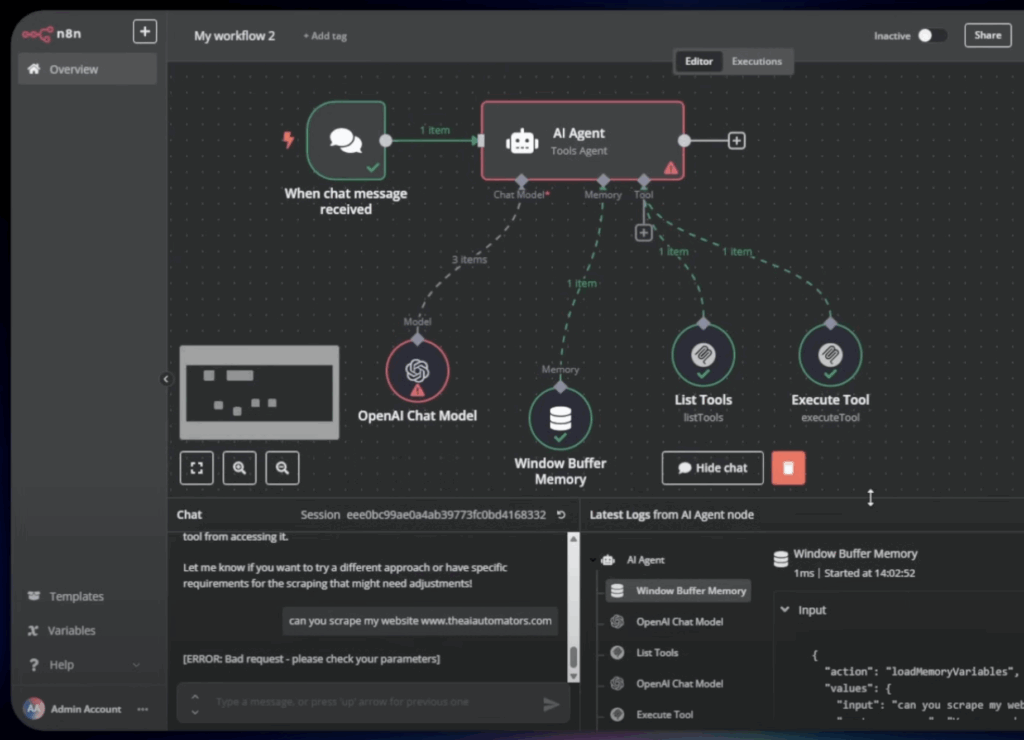
Task: Click Started at 14:02:52 text
Action: pos(869,573)
